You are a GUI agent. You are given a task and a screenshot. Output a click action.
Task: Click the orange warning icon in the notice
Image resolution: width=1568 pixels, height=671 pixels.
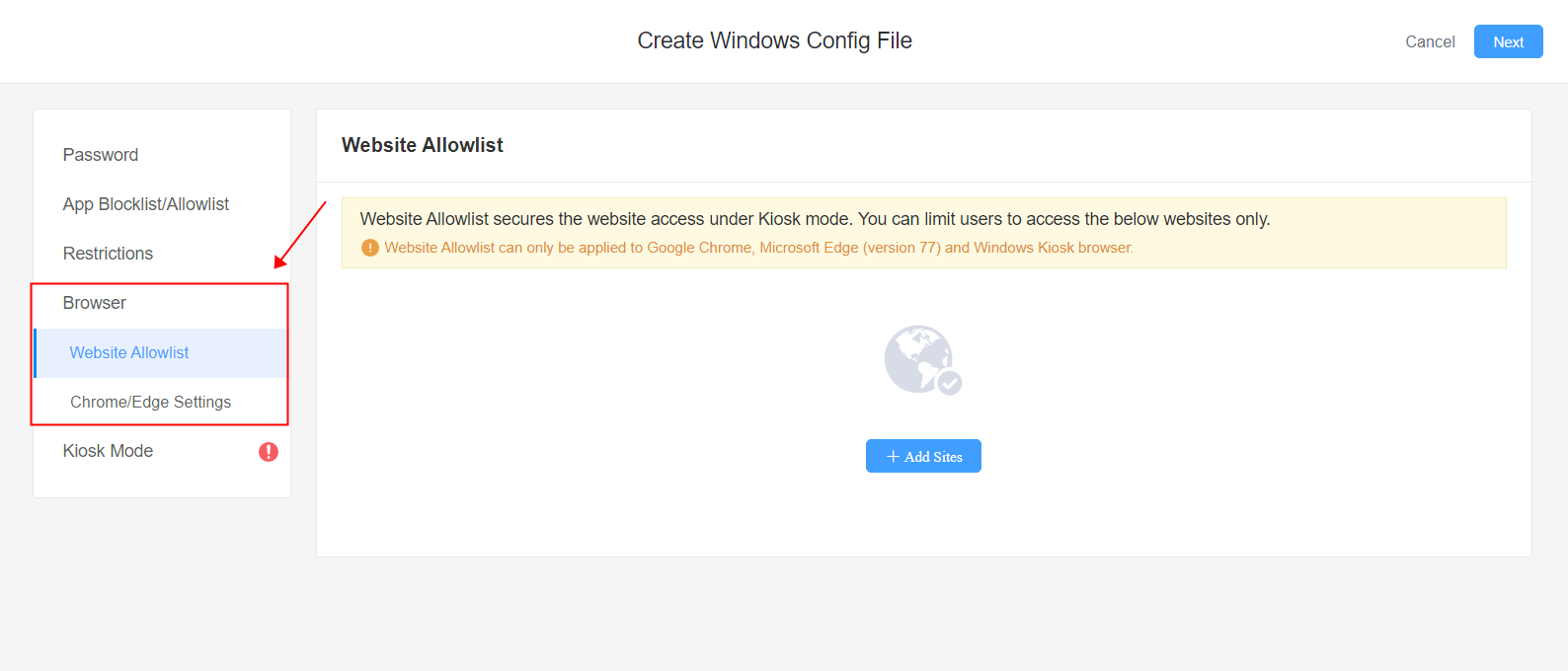(369, 247)
